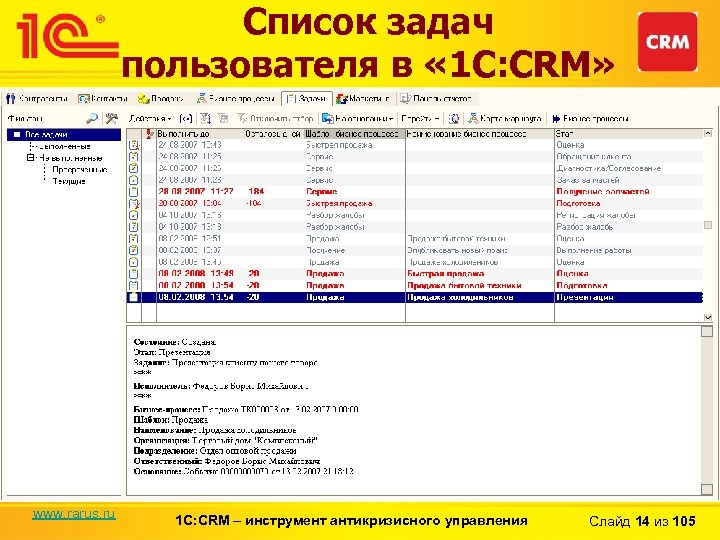
Task: Click task icon of Обращение клиента row
Action: point(133,157)
